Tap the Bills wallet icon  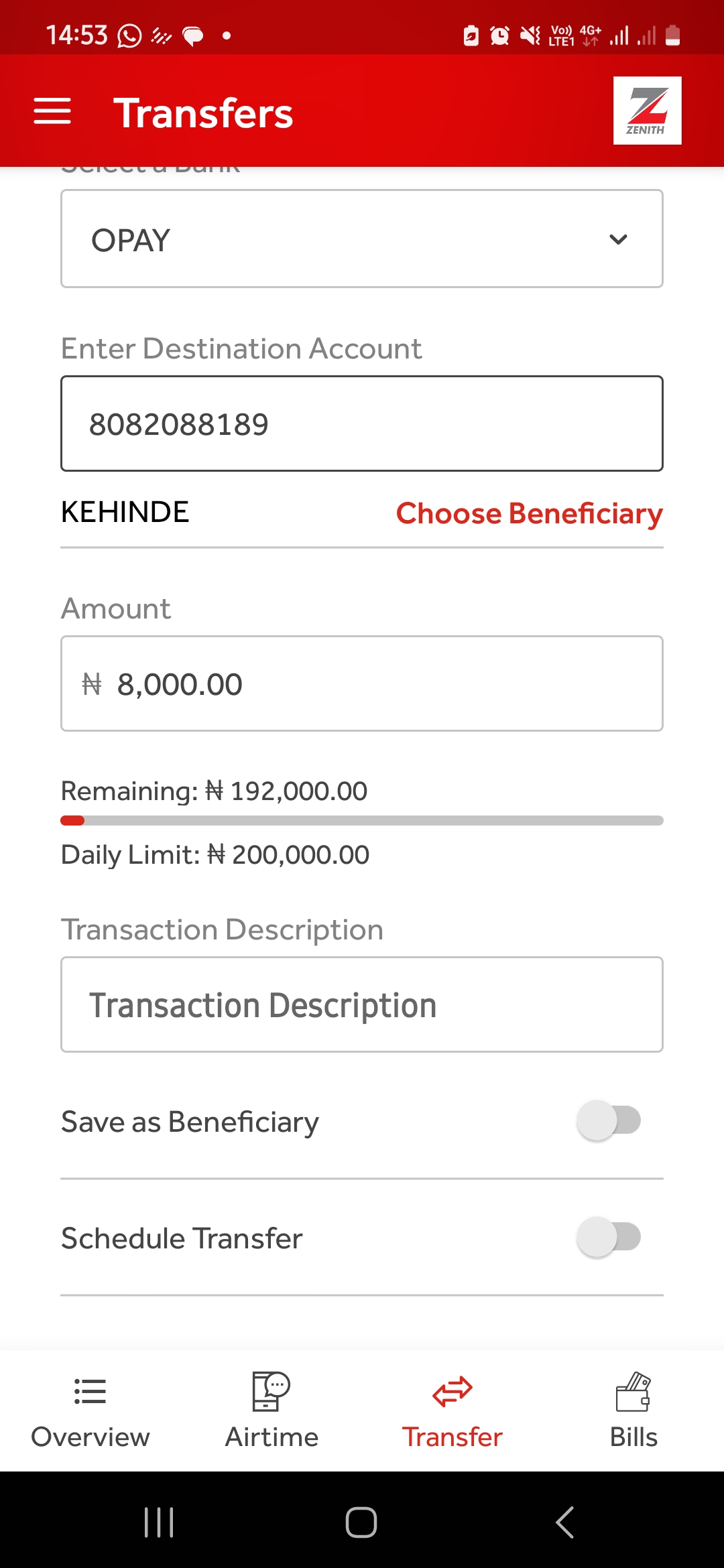pos(633,1392)
